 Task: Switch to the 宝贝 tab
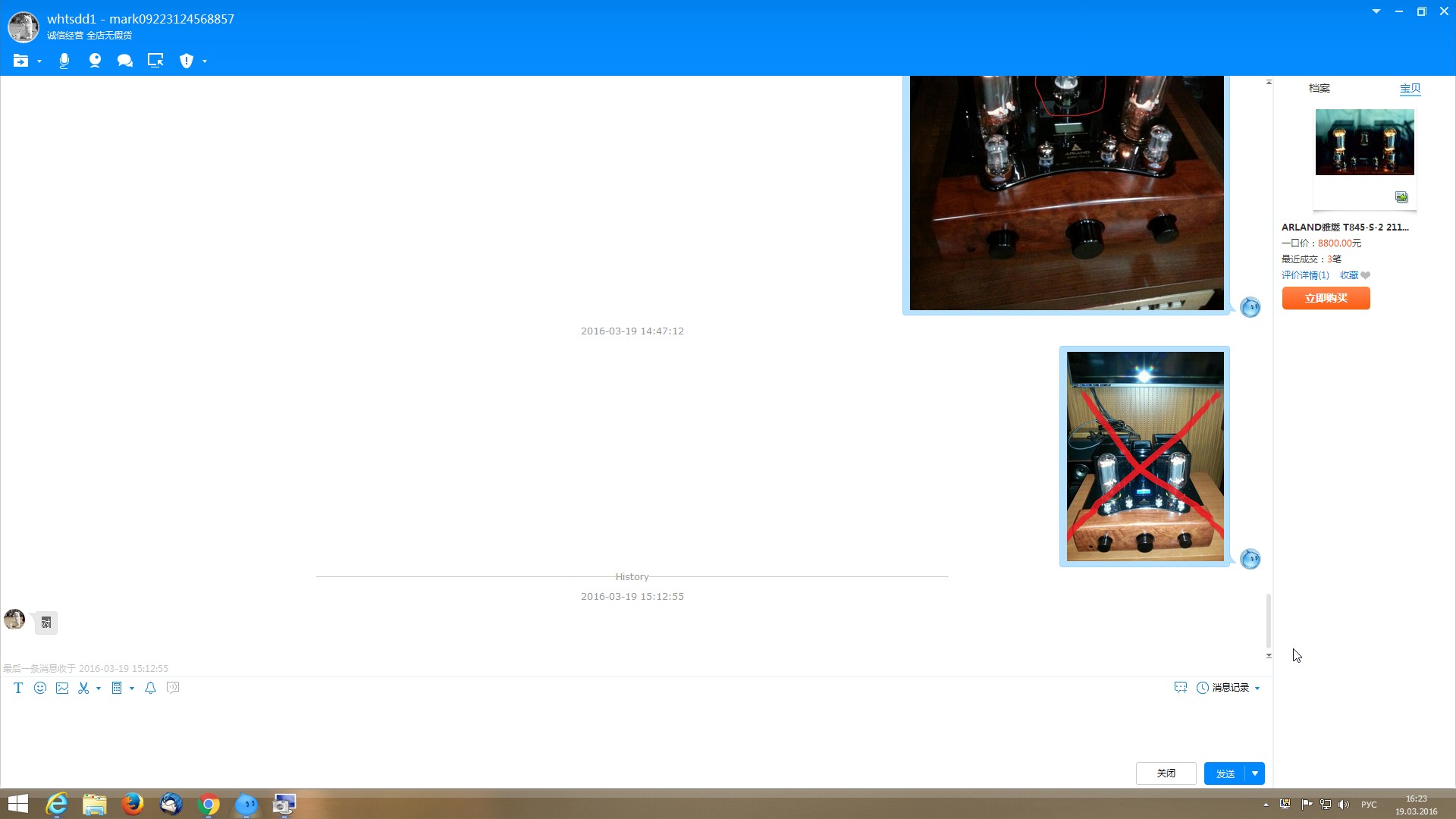coord(1410,88)
